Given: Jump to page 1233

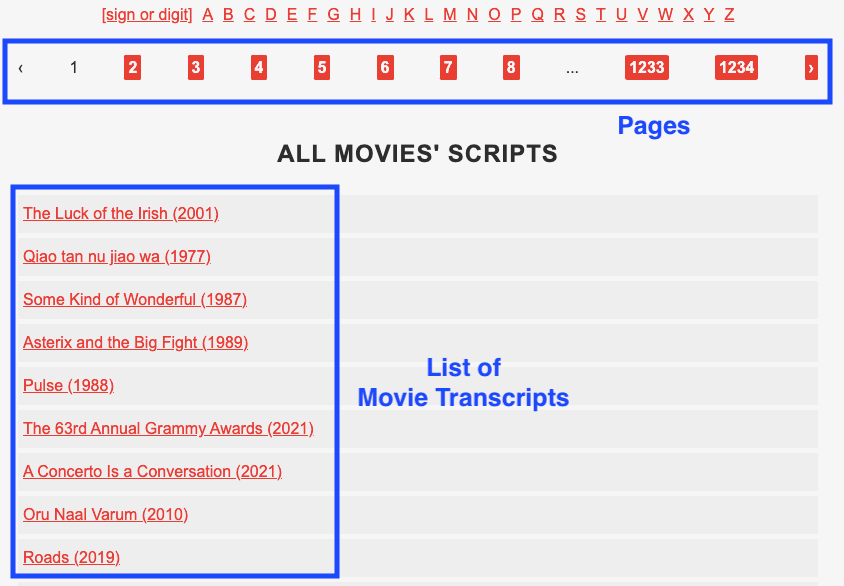Looking at the screenshot, I should [x=646, y=67].
